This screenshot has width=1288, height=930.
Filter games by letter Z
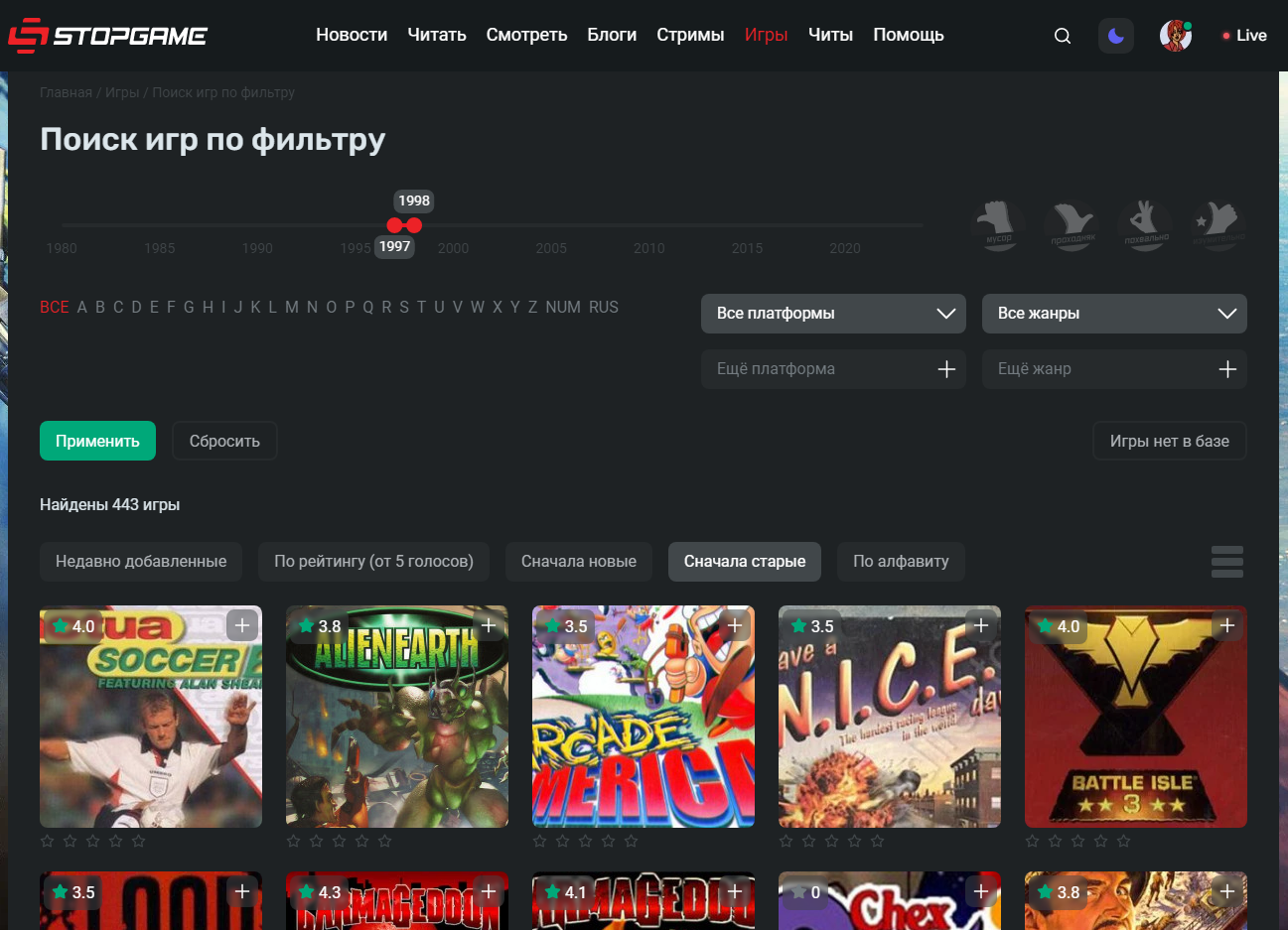pos(532,308)
